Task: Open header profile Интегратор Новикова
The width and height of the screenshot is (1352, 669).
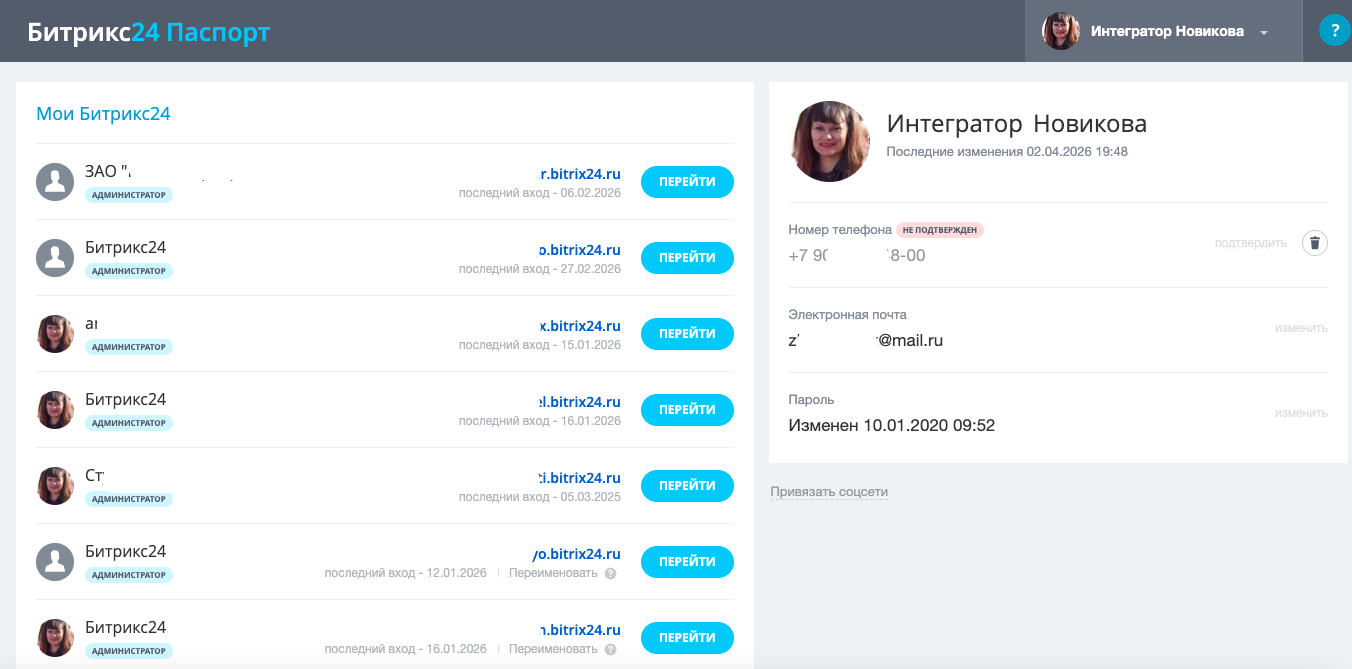Action: pos(1164,31)
